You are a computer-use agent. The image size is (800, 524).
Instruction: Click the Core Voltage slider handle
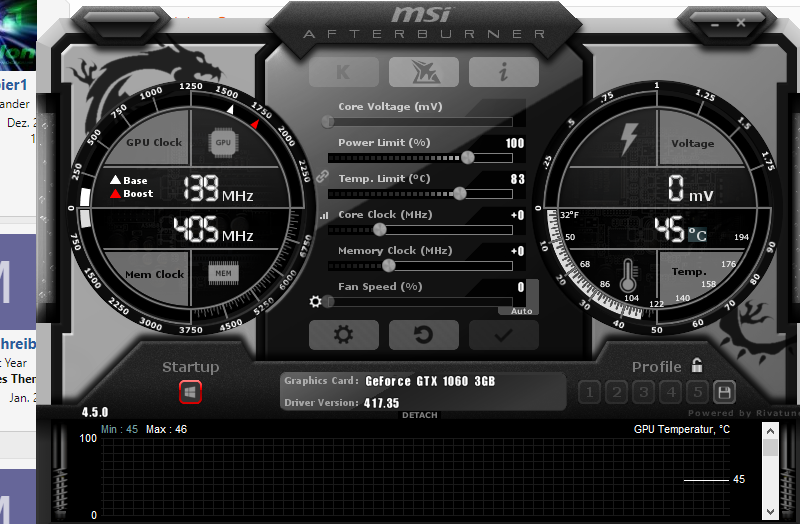[328, 121]
